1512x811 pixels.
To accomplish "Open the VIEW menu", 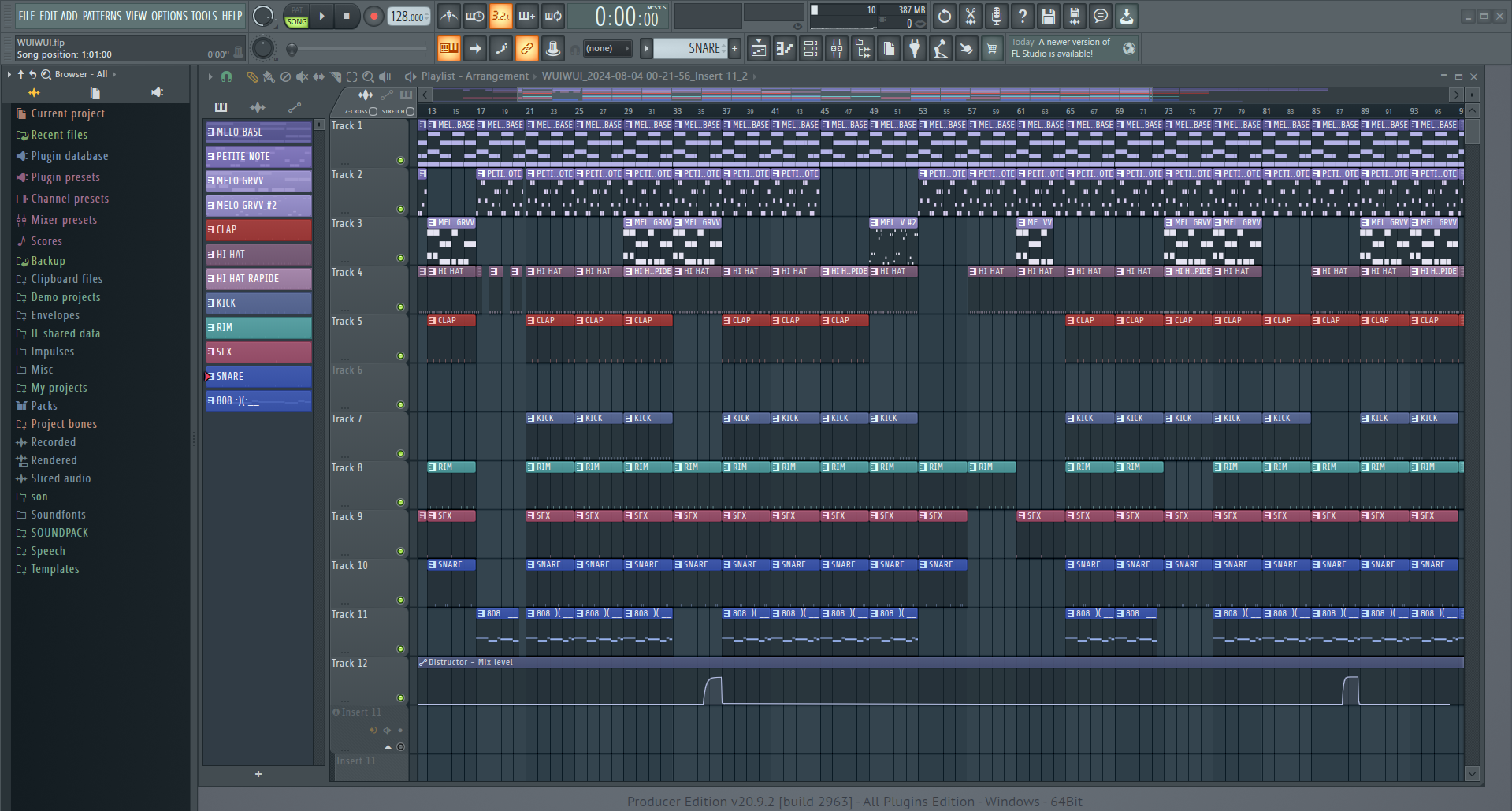I will [x=136, y=16].
